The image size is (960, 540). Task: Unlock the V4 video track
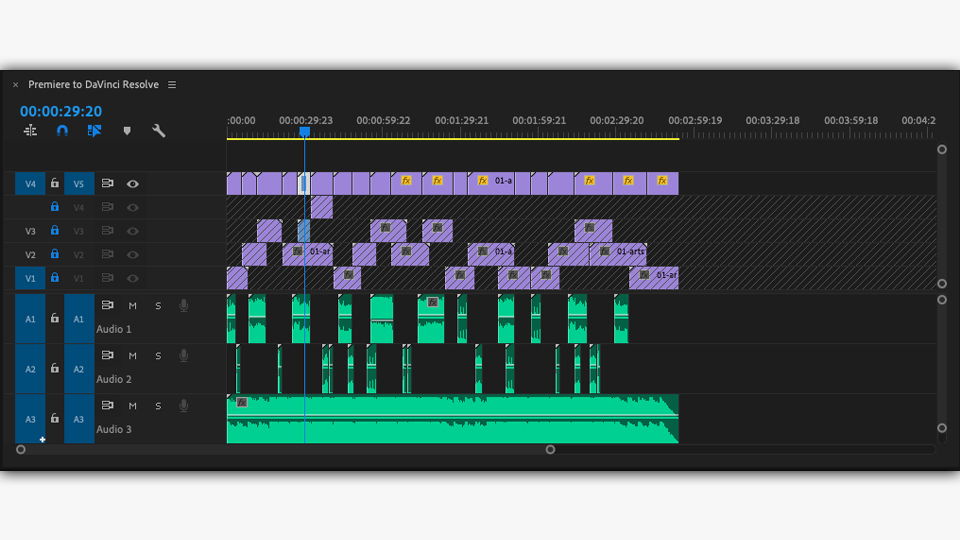tap(54, 207)
